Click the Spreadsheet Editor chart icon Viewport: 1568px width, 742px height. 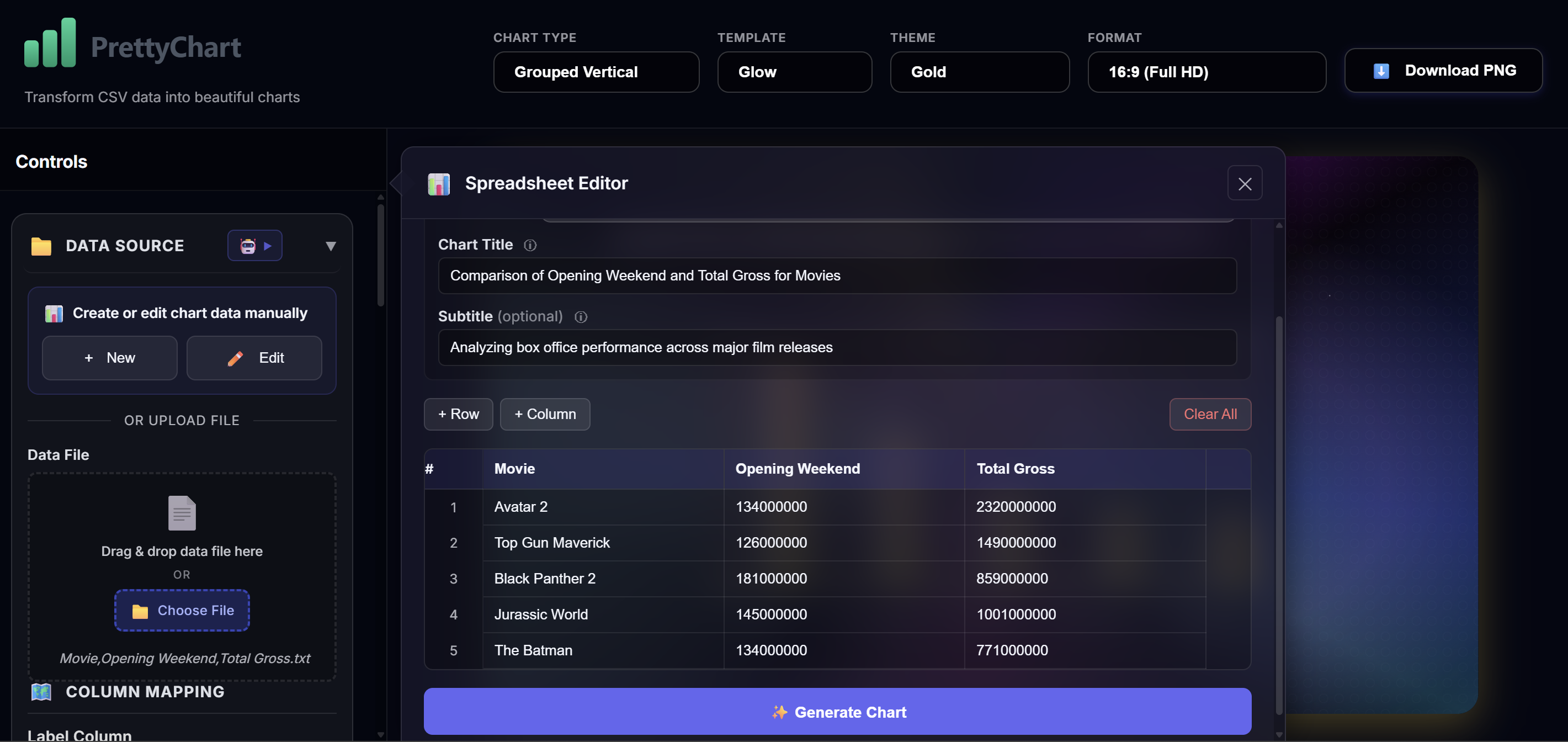[x=438, y=183]
